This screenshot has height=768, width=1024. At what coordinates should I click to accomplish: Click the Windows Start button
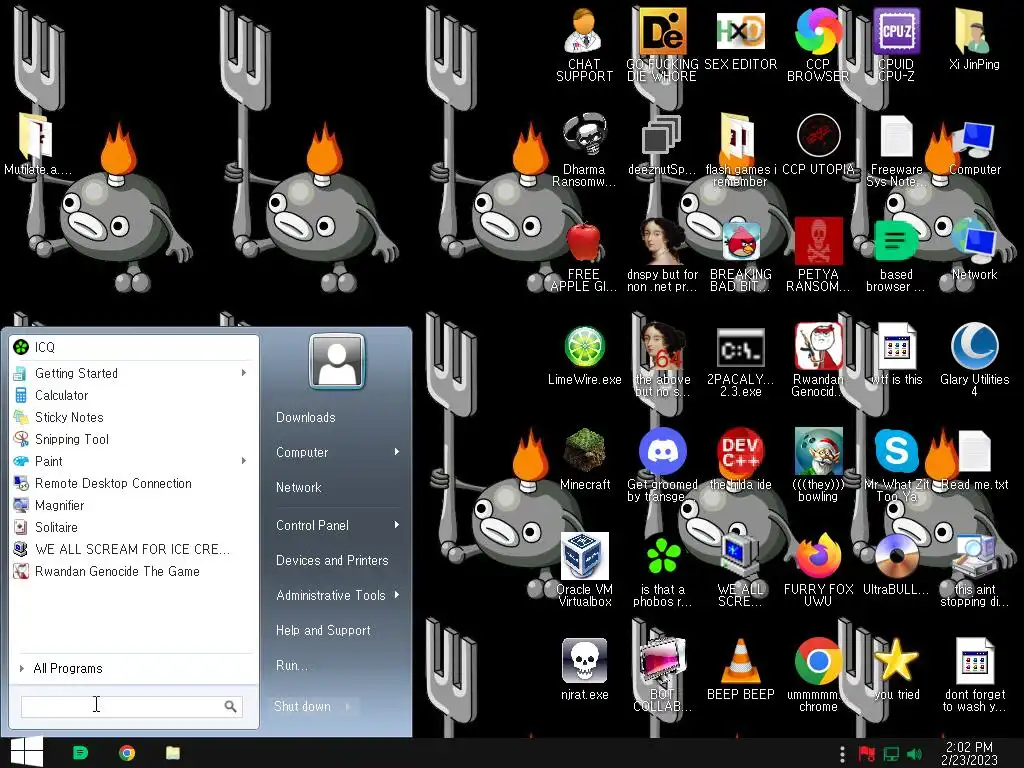[x=27, y=752]
